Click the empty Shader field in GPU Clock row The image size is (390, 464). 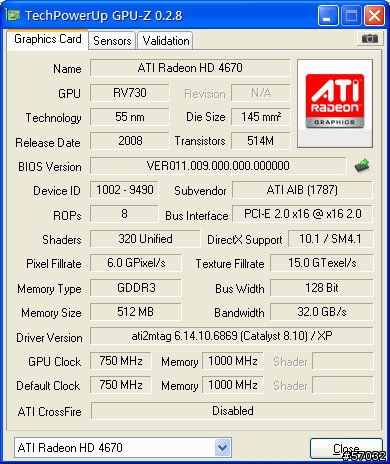(x=343, y=361)
